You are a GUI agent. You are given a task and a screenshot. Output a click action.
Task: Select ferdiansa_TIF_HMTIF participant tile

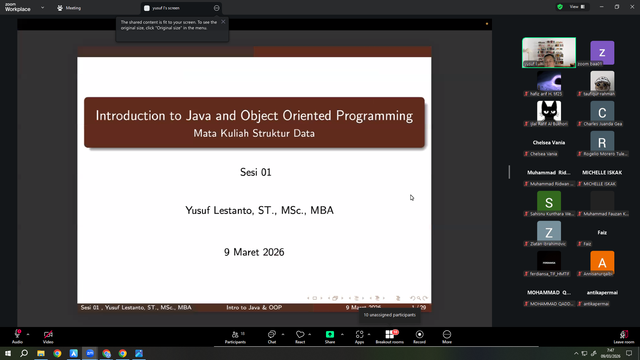(x=549, y=263)
